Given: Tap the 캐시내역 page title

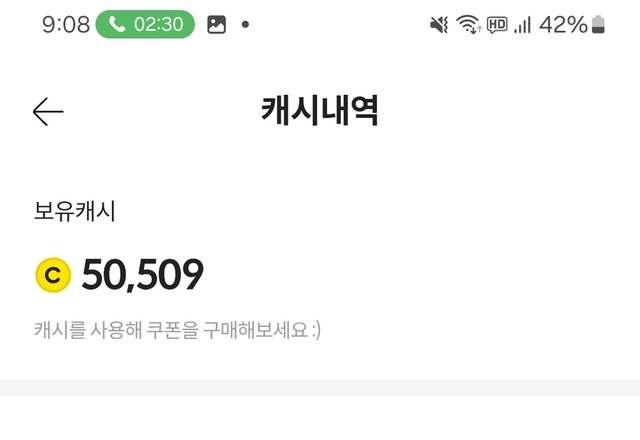Looking at the screenshot, I should pos(319,112).
